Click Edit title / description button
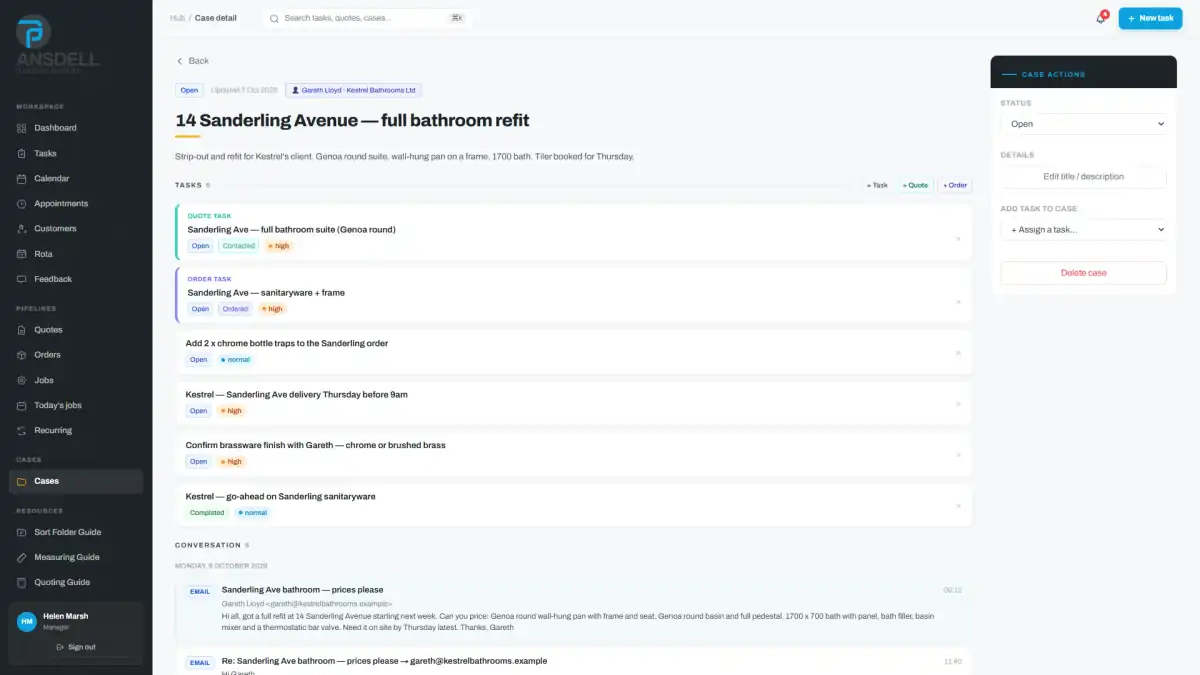Viewport: 1200px width, 675px height. click(1083, 177)
